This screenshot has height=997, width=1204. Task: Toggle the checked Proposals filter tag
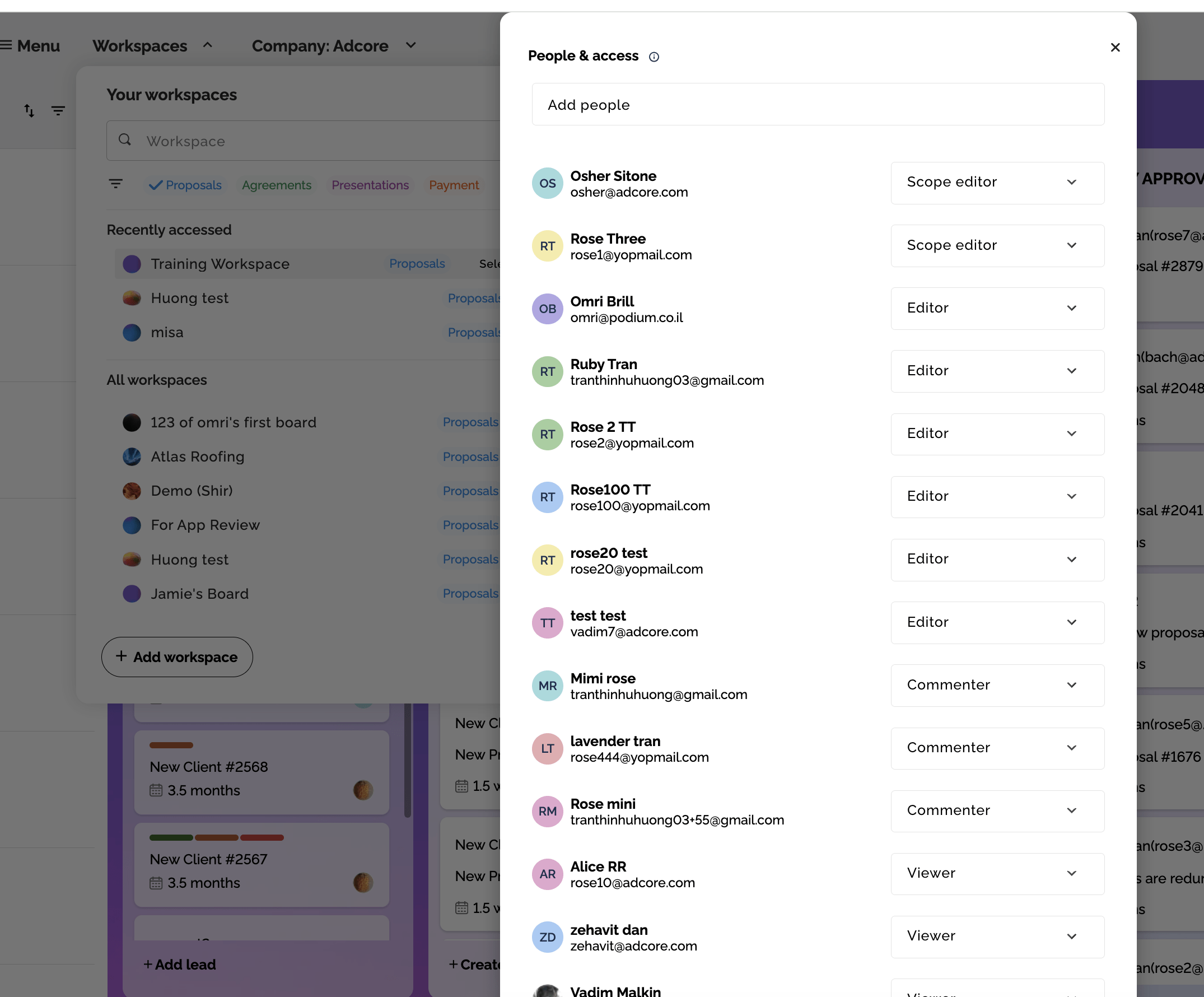click(x=185, y=185)
